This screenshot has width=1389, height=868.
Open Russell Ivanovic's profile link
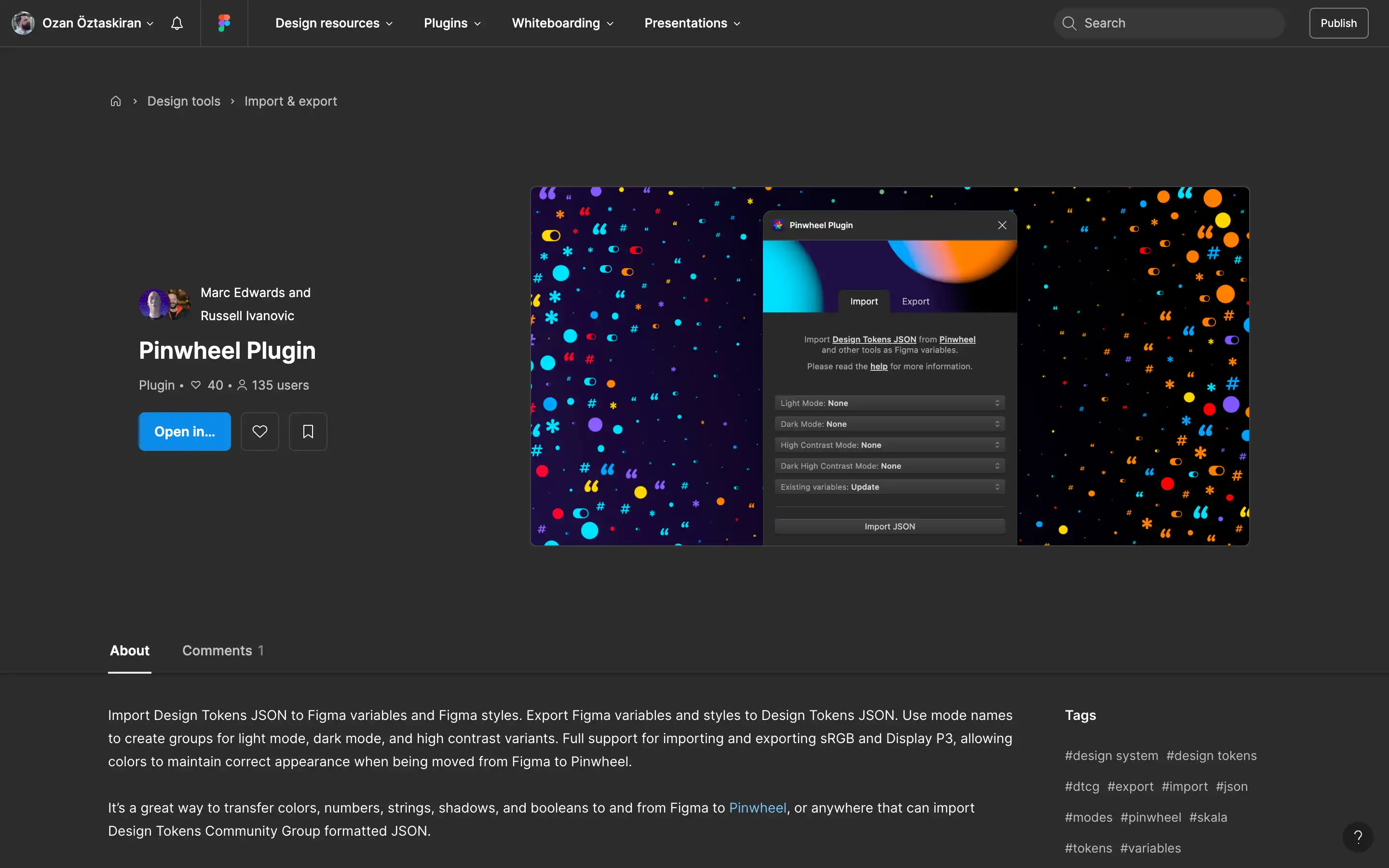point(247,316)
